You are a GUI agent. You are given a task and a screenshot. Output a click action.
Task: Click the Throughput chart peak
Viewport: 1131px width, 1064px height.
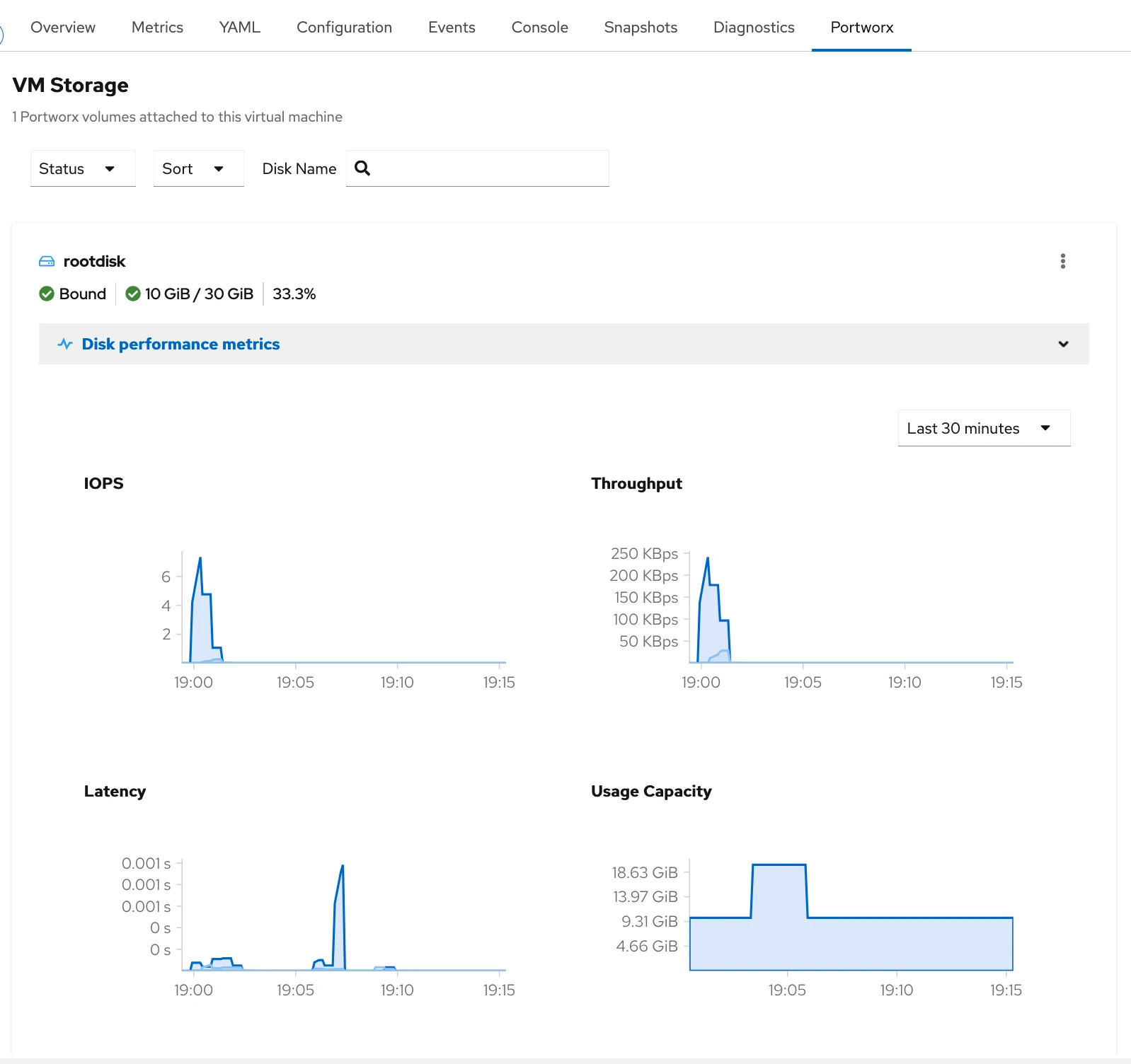(x=707, y=559)
